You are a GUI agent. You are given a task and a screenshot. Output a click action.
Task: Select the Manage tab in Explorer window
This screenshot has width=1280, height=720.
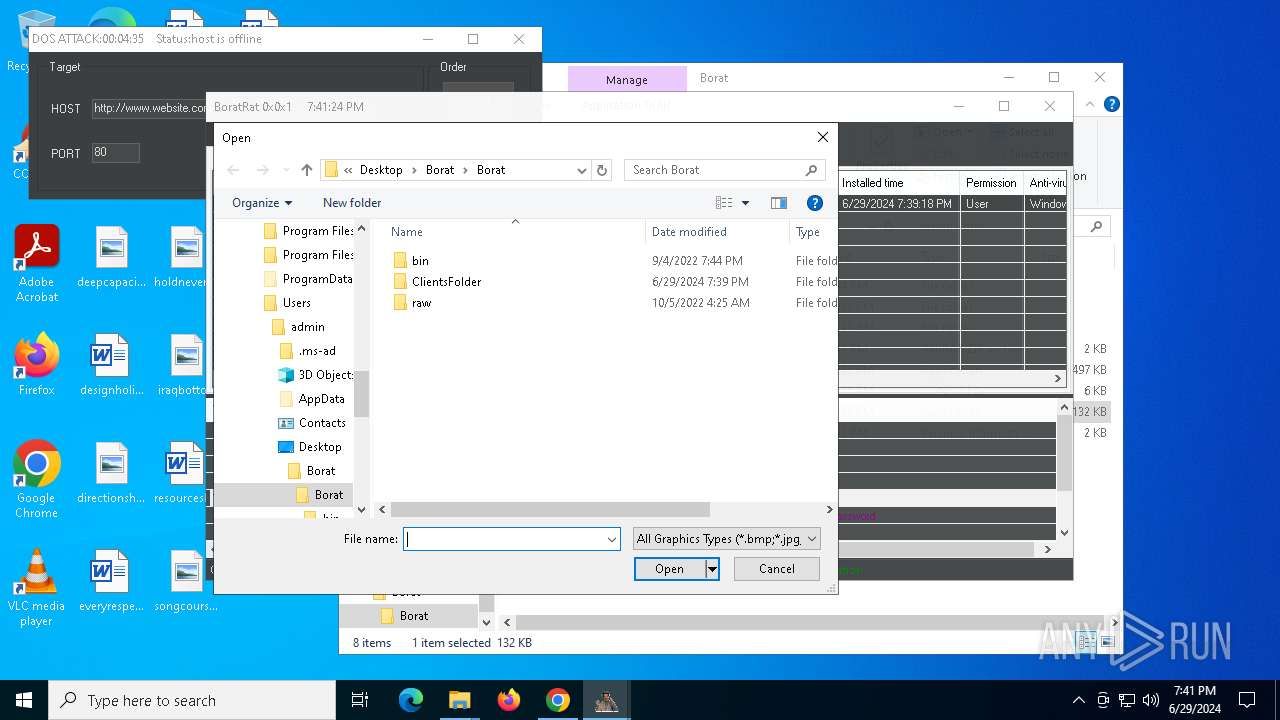click(627, 79)
